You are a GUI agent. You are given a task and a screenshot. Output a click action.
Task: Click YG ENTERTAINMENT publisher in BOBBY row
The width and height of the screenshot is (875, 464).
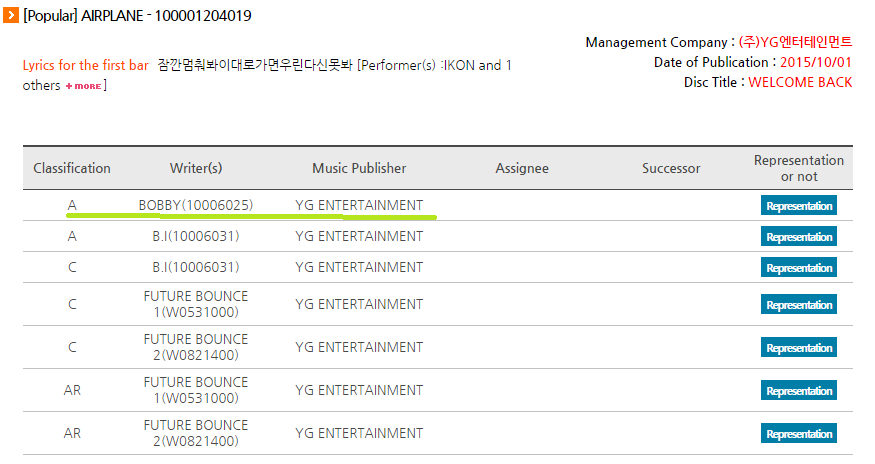click(x=359, y=205)
